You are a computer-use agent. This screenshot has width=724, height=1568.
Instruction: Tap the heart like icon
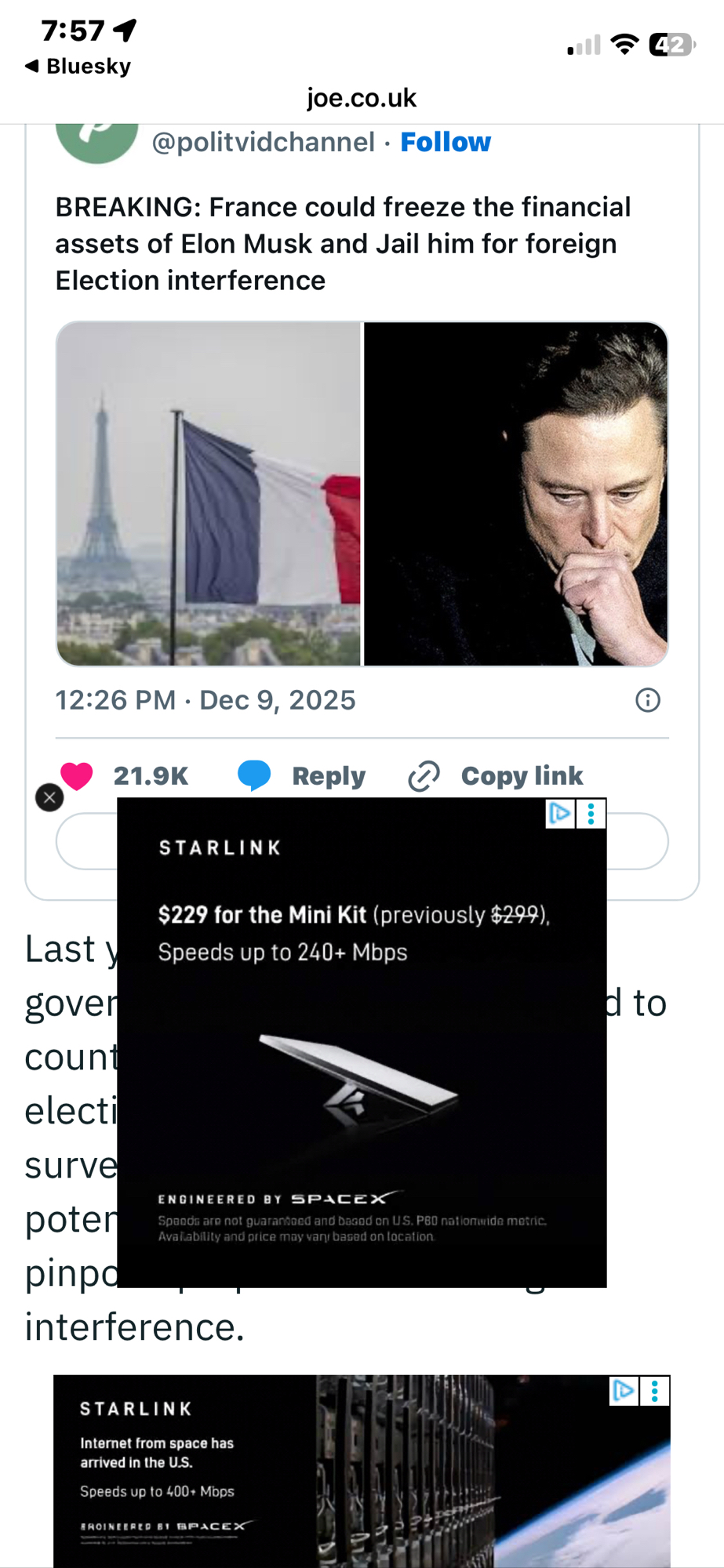pyautogui.click(x=77, y=775)
